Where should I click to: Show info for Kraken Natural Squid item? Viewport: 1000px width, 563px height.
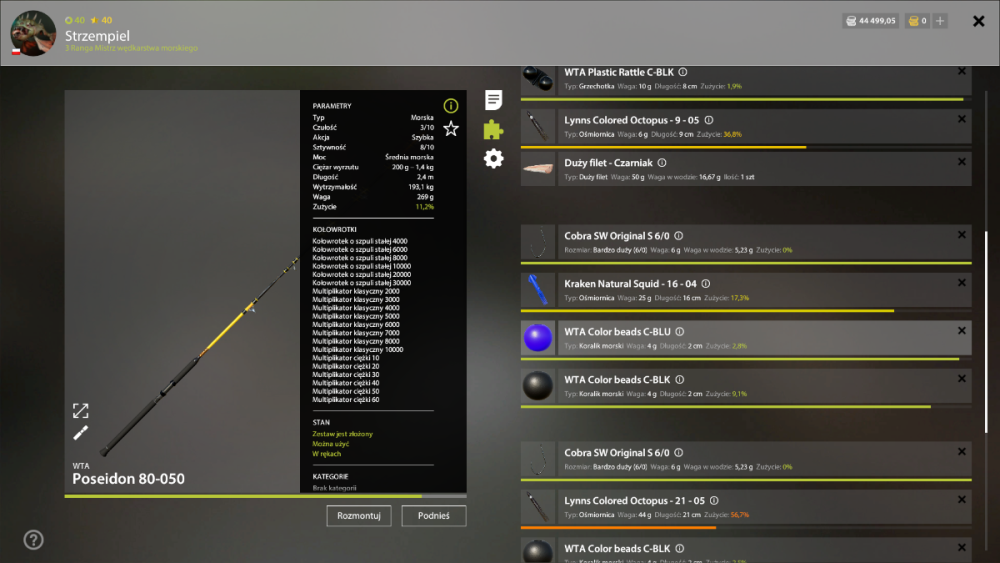coord(705,284)
